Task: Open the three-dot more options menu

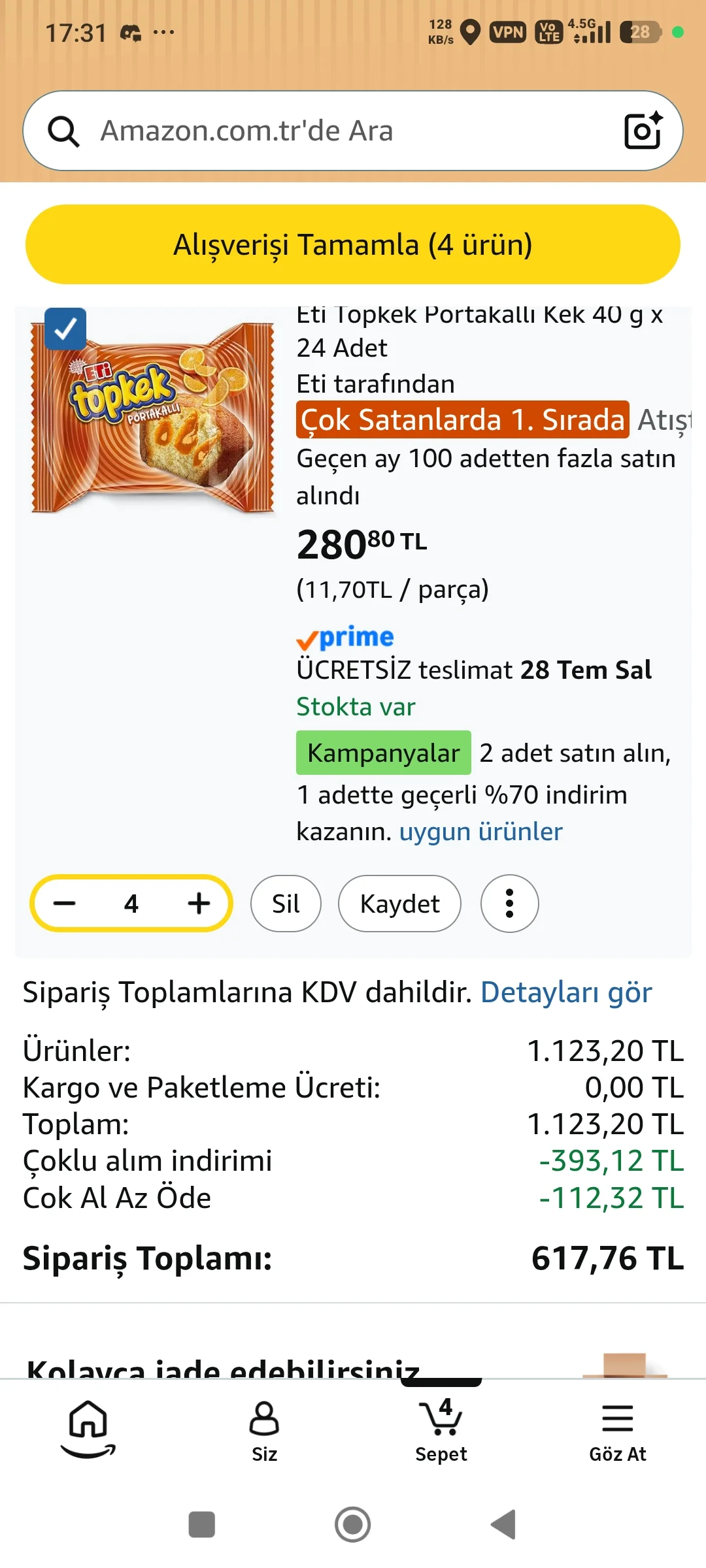Action: coord(510,904)
